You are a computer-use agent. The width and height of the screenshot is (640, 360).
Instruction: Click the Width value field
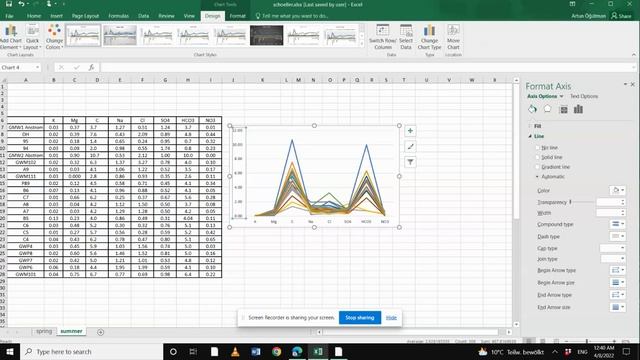pos(608,213)
